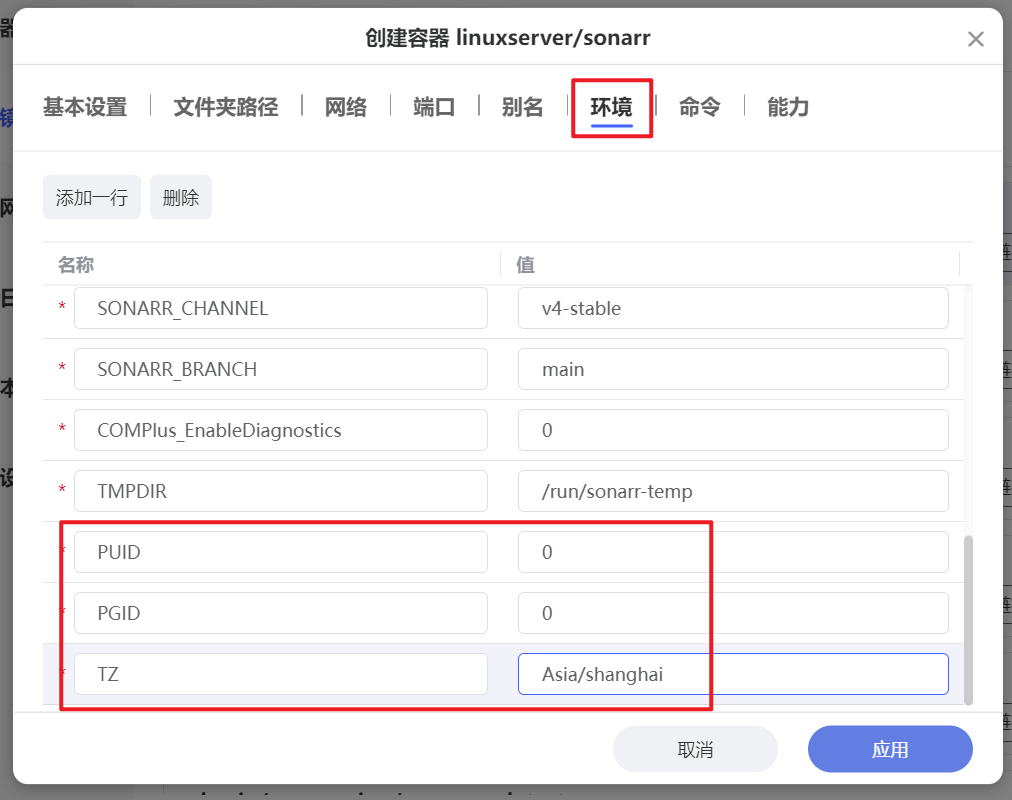Click the environment list vertical scrollbar
The width and height of the screenshot is (1012, 800).
tap(967, 620)
